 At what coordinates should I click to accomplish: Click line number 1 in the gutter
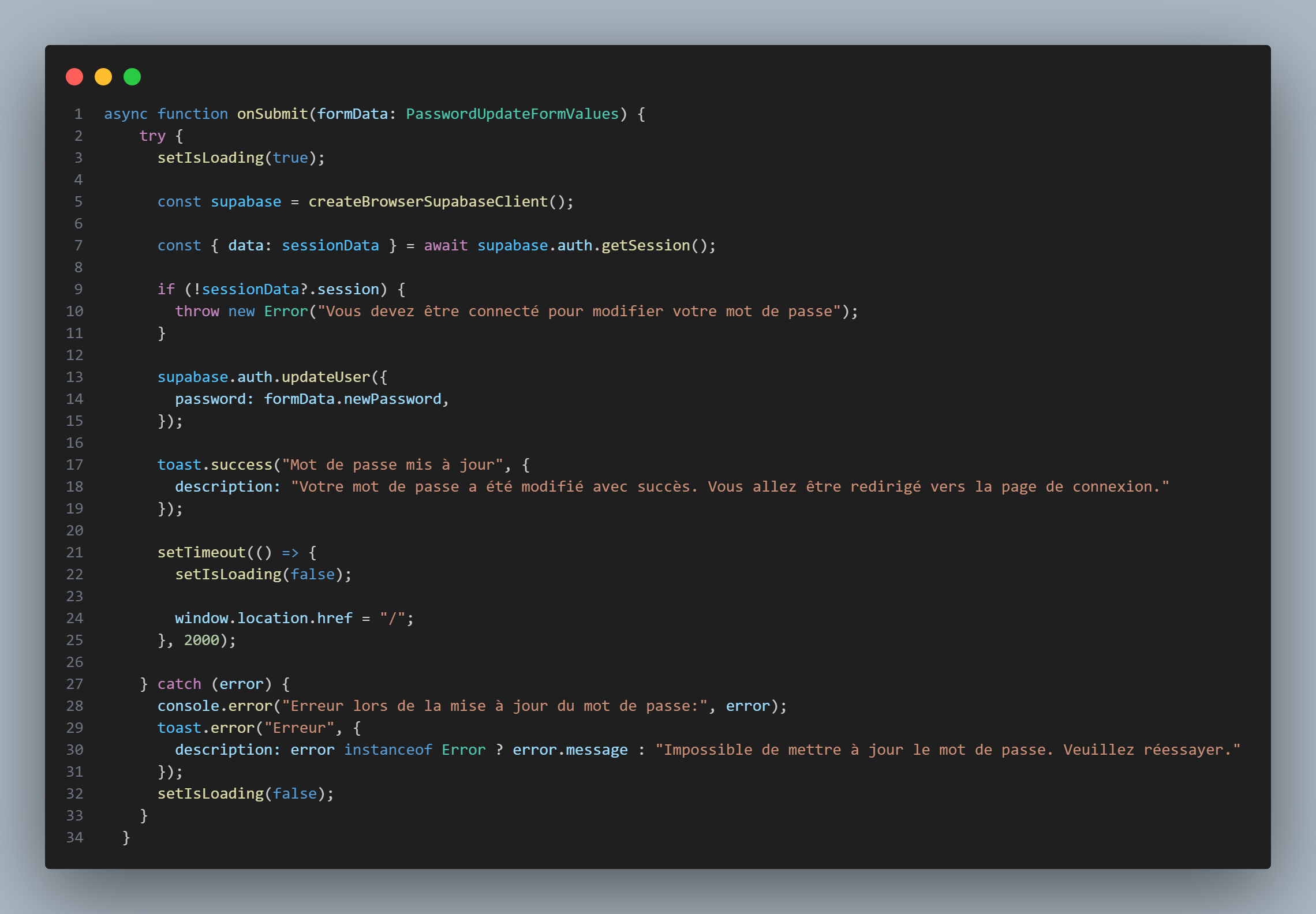pos(78,114)
